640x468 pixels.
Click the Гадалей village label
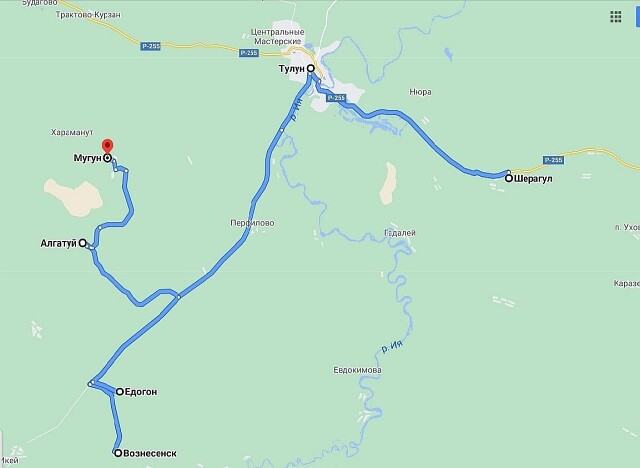[400, 233]
